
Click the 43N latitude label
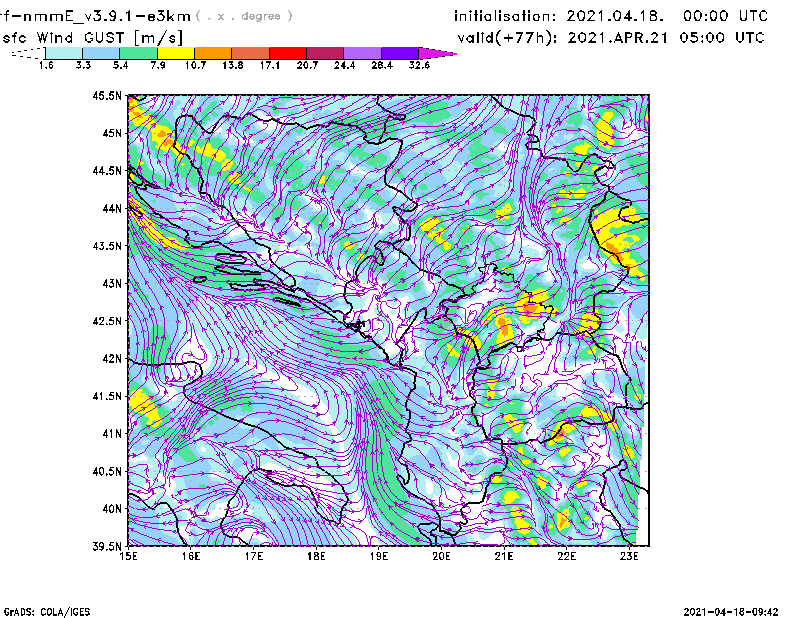[x=112, y=283]
